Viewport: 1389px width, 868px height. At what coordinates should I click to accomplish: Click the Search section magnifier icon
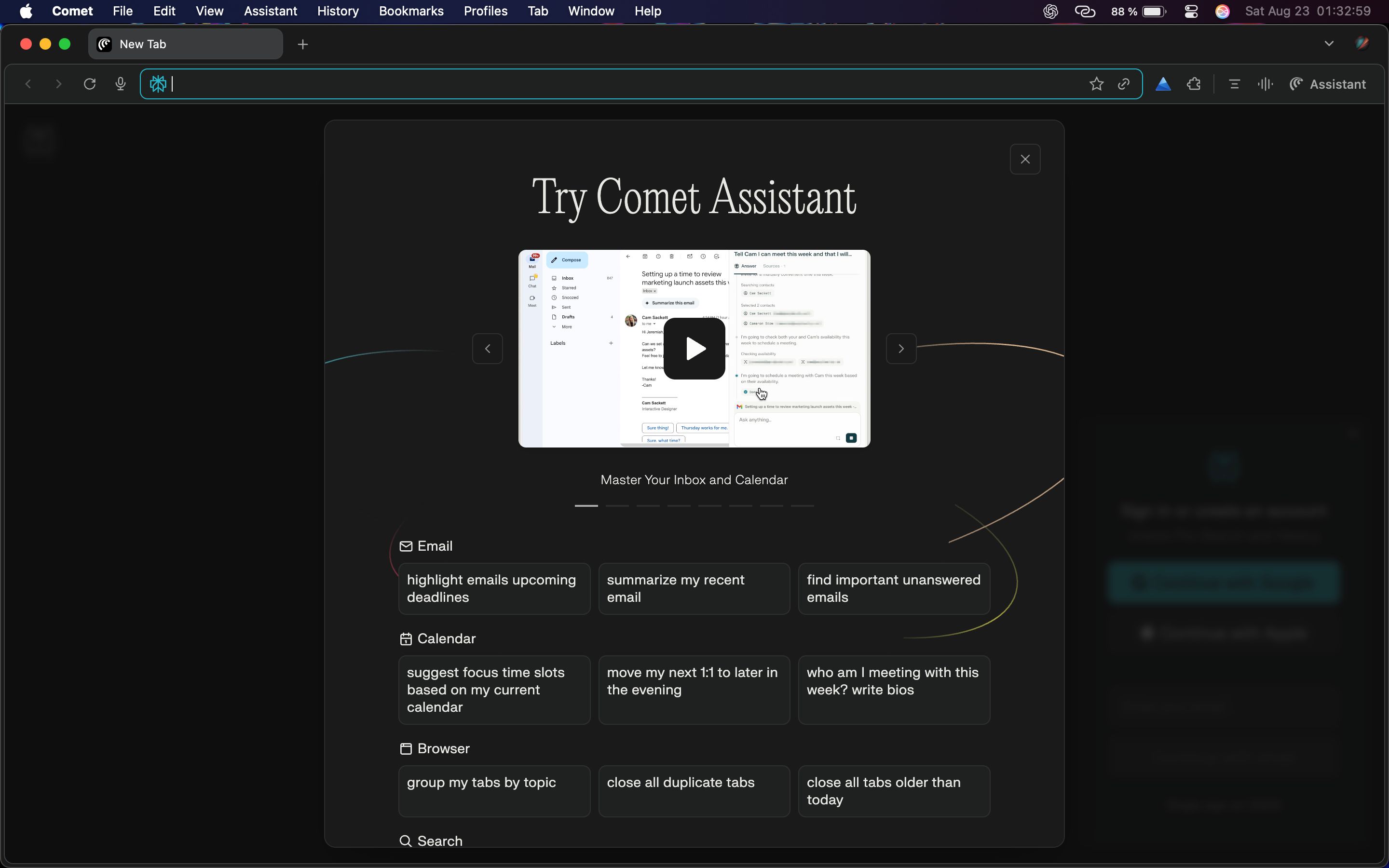[405, 841]
